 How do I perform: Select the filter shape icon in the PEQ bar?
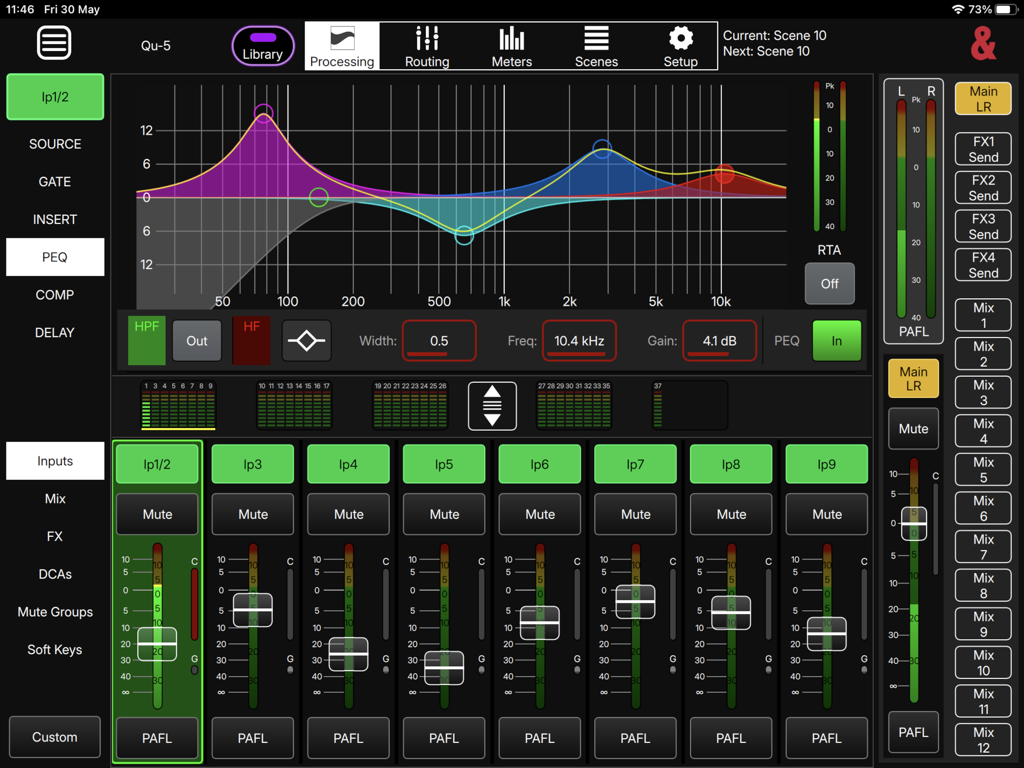click(x=306, y=340)
